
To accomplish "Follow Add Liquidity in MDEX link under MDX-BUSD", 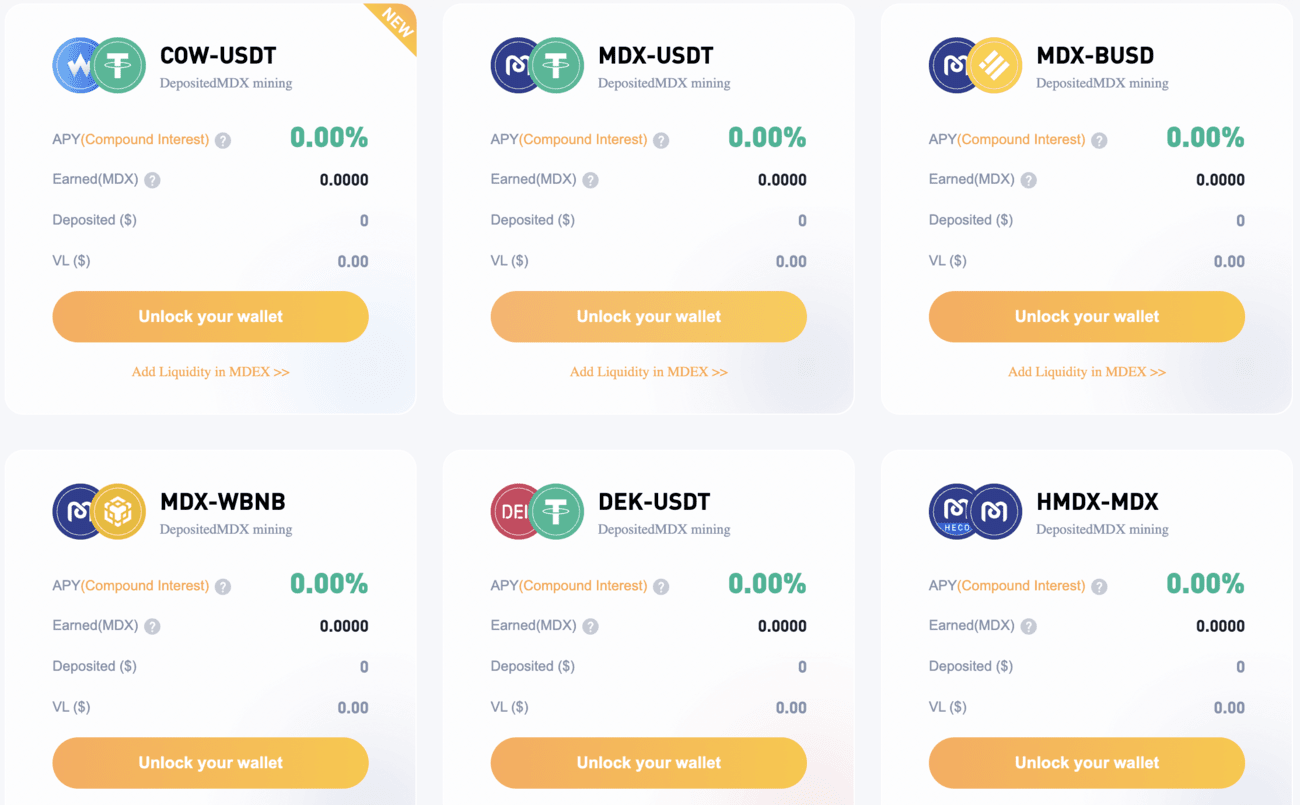I will click(x=1087, y=372).
